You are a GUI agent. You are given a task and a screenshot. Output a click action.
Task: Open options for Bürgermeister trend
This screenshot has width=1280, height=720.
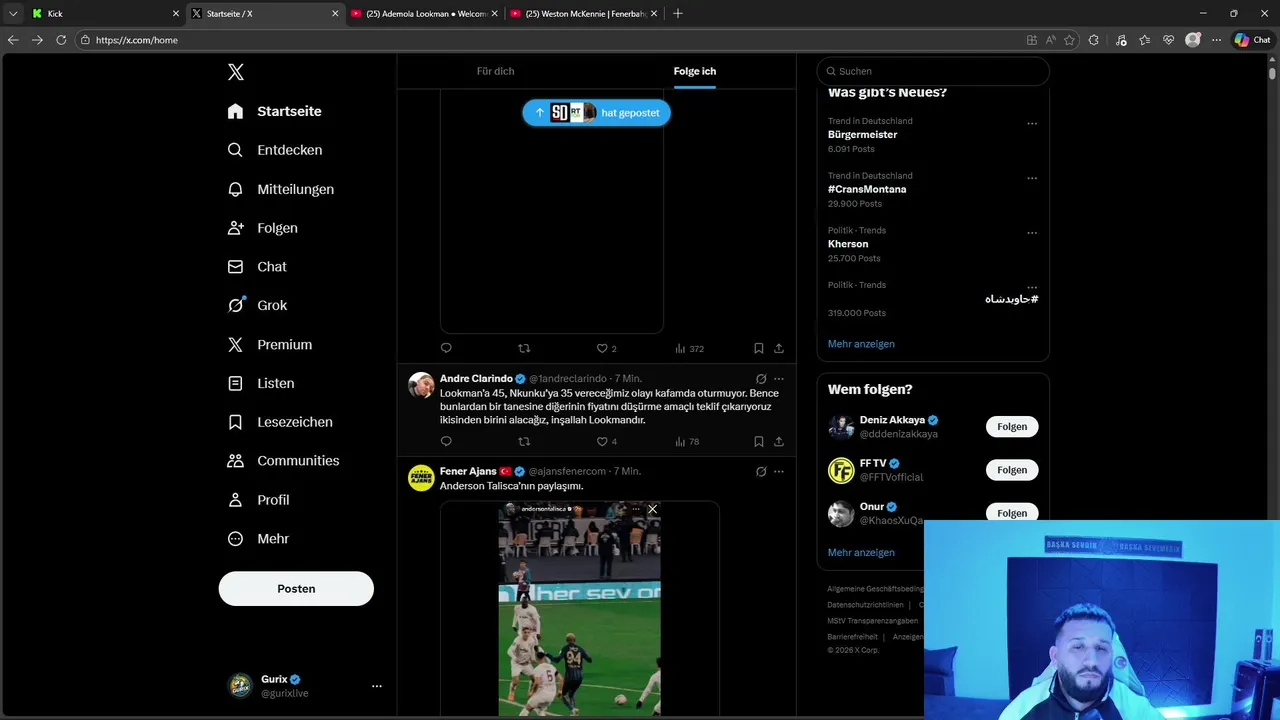click(x=1032, y=124)
